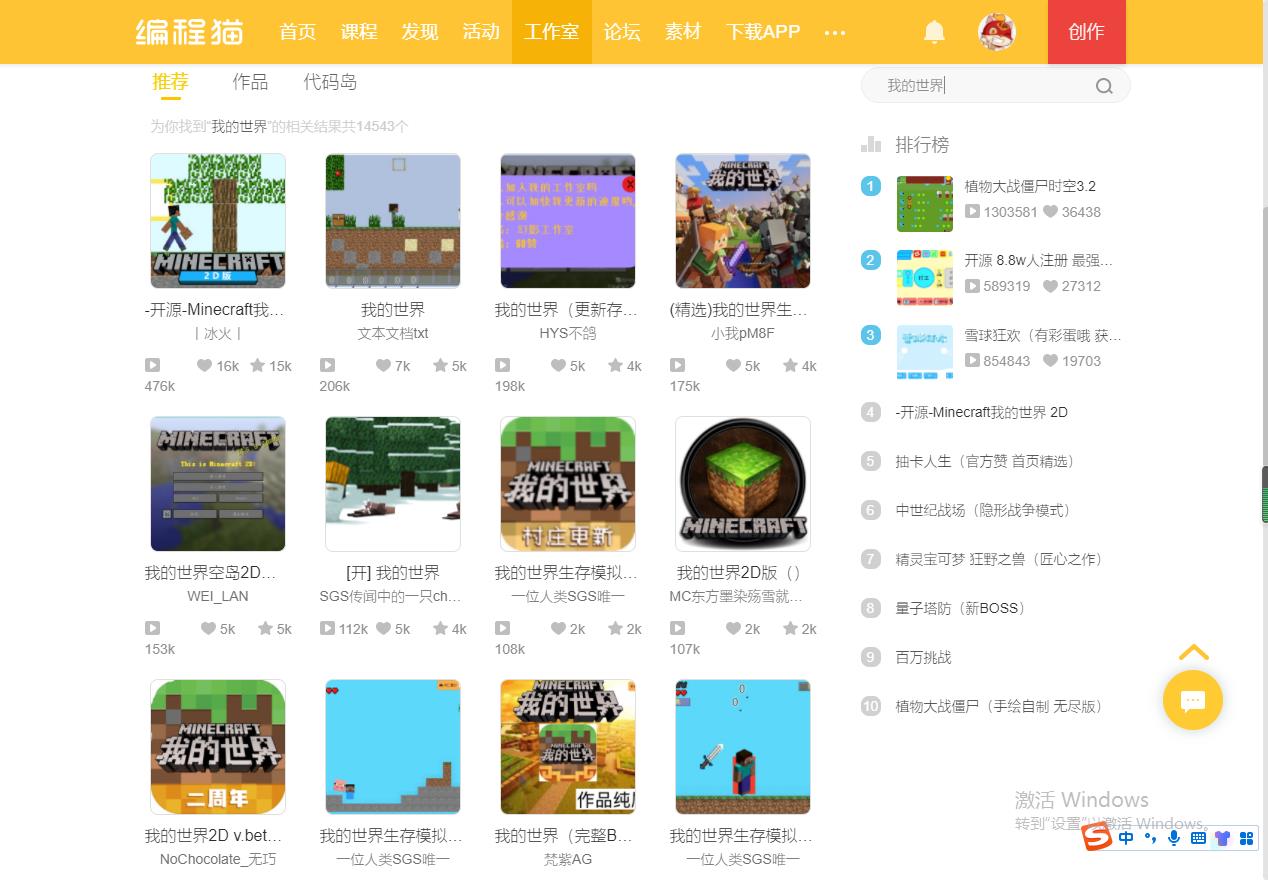Viewport: 1268px width, 880px height.
Task: Click the back-to-top chevron arrow
Action: (x=1193, y=653)
